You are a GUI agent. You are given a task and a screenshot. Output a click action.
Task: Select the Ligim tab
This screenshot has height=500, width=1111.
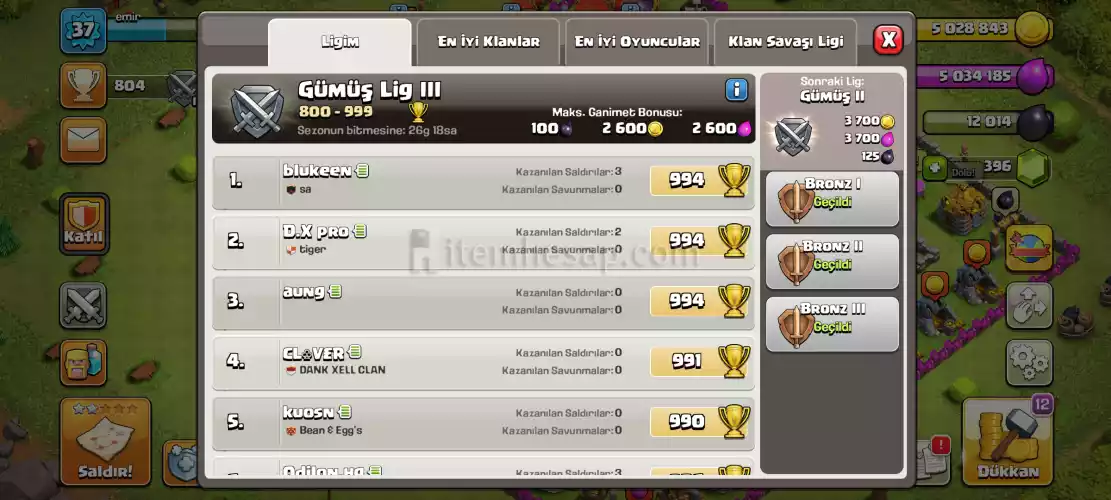click(339, 42)
